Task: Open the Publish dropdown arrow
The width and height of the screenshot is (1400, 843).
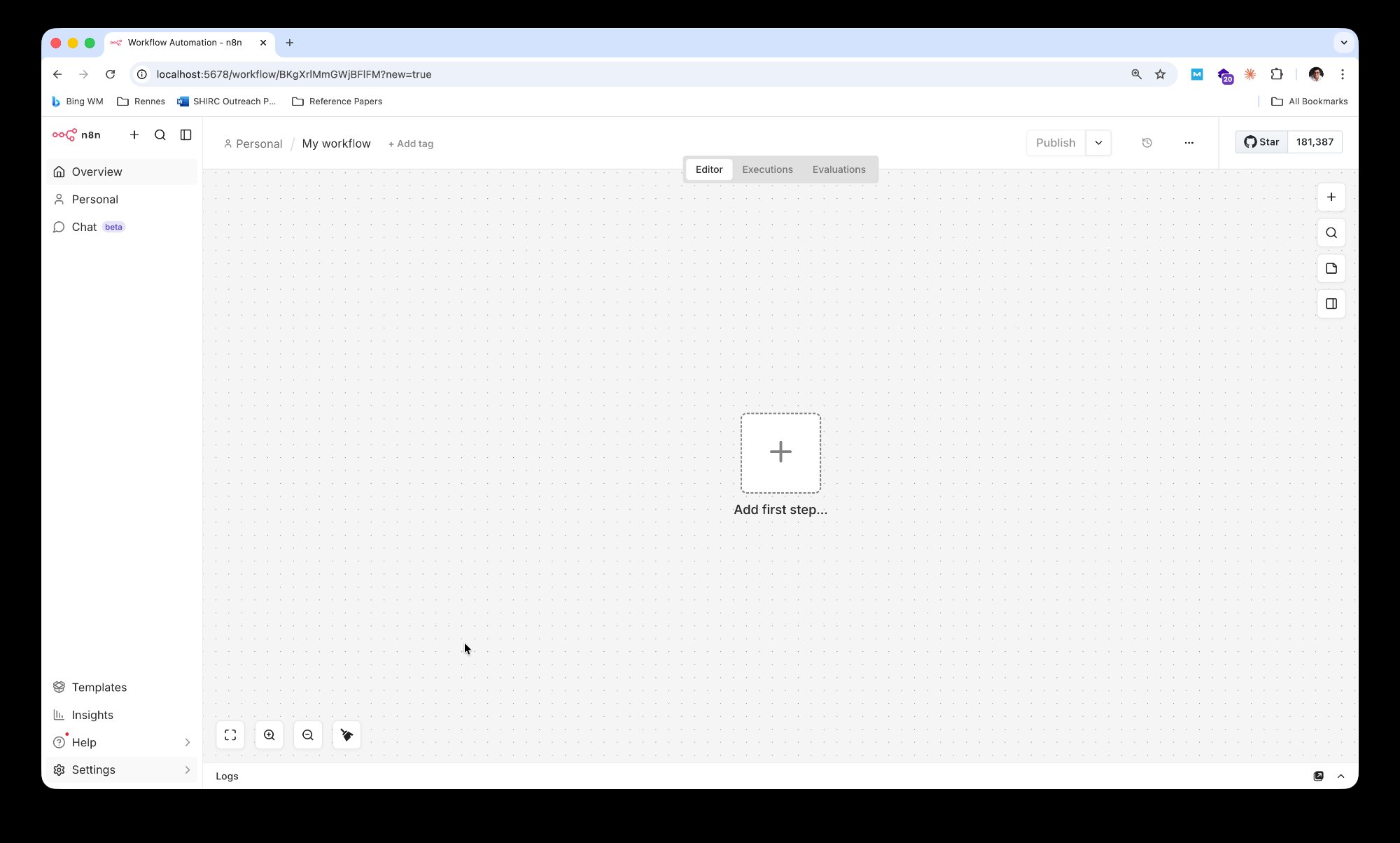Action: tap(1099, 143)
